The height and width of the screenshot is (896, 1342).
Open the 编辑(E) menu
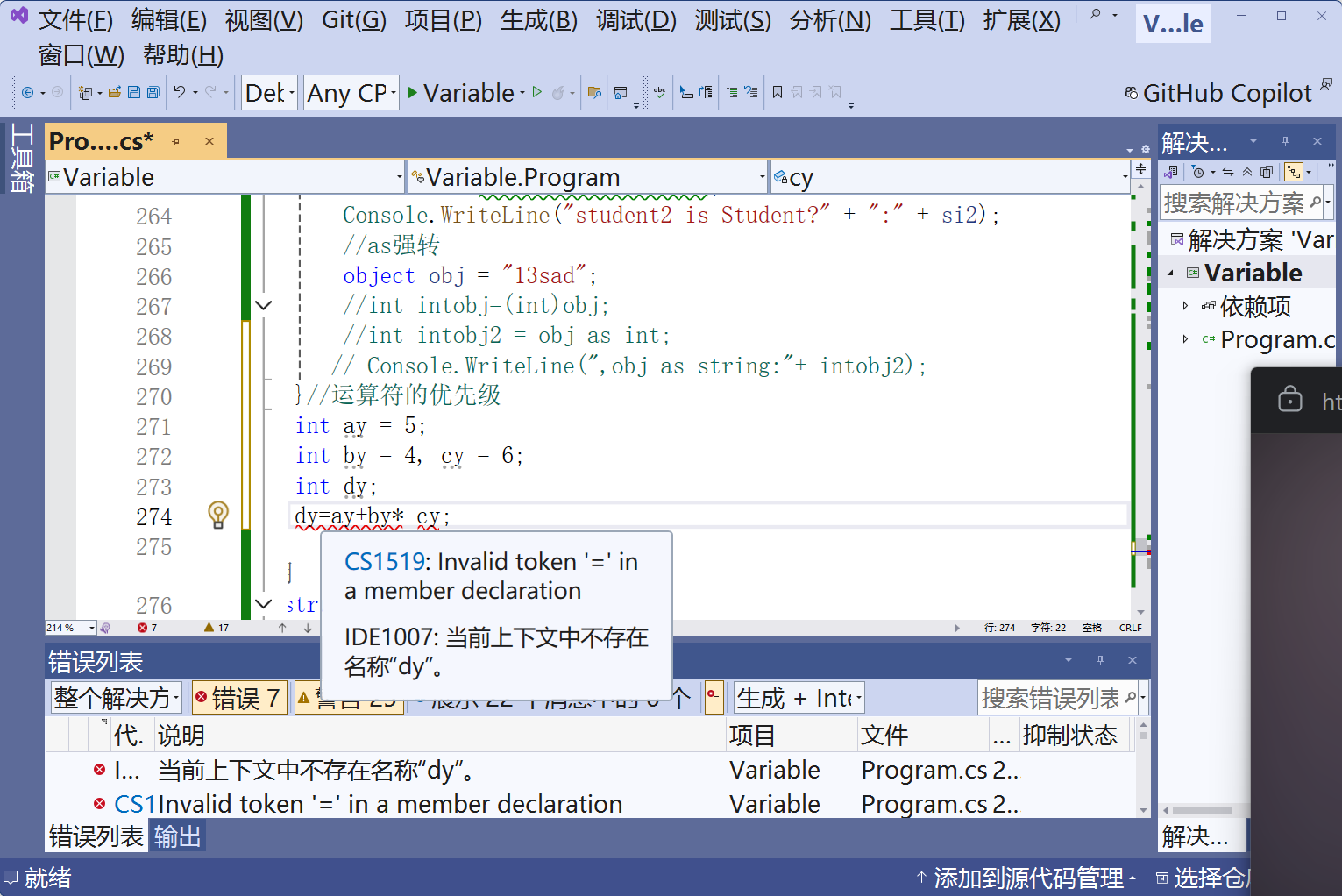point(169,20)
